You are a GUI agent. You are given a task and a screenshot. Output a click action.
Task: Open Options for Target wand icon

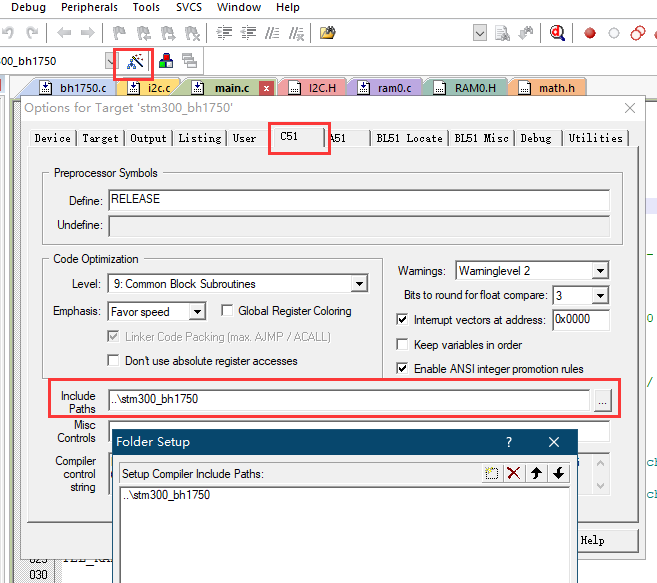(x=135, y=62)
